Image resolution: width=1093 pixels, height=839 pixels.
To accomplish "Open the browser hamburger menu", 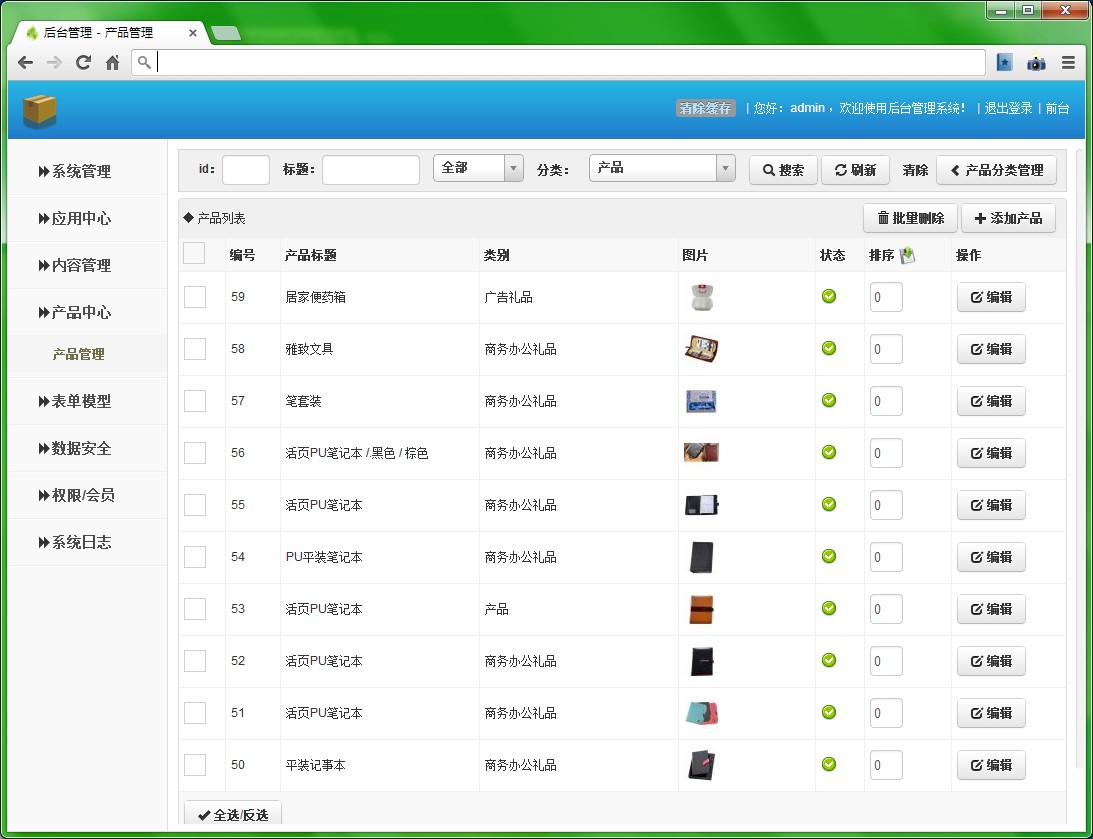I will click(1068, 63).
